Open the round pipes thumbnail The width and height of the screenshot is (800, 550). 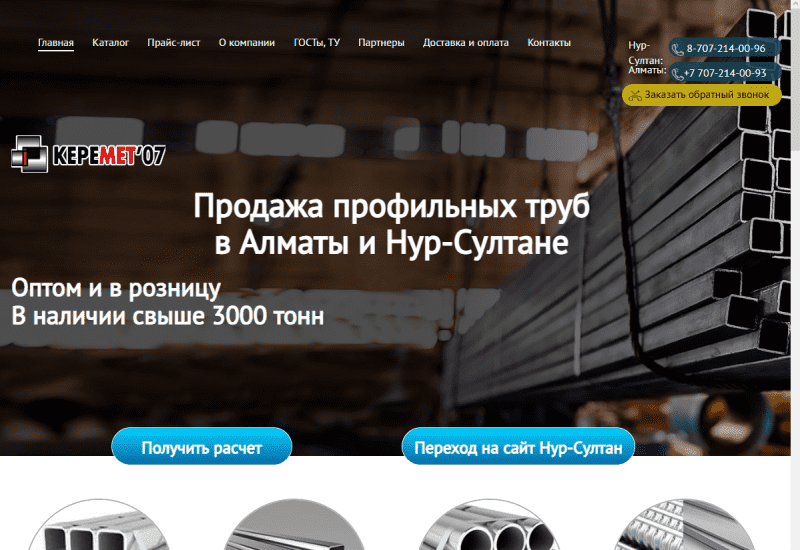[x=489, y=525]
